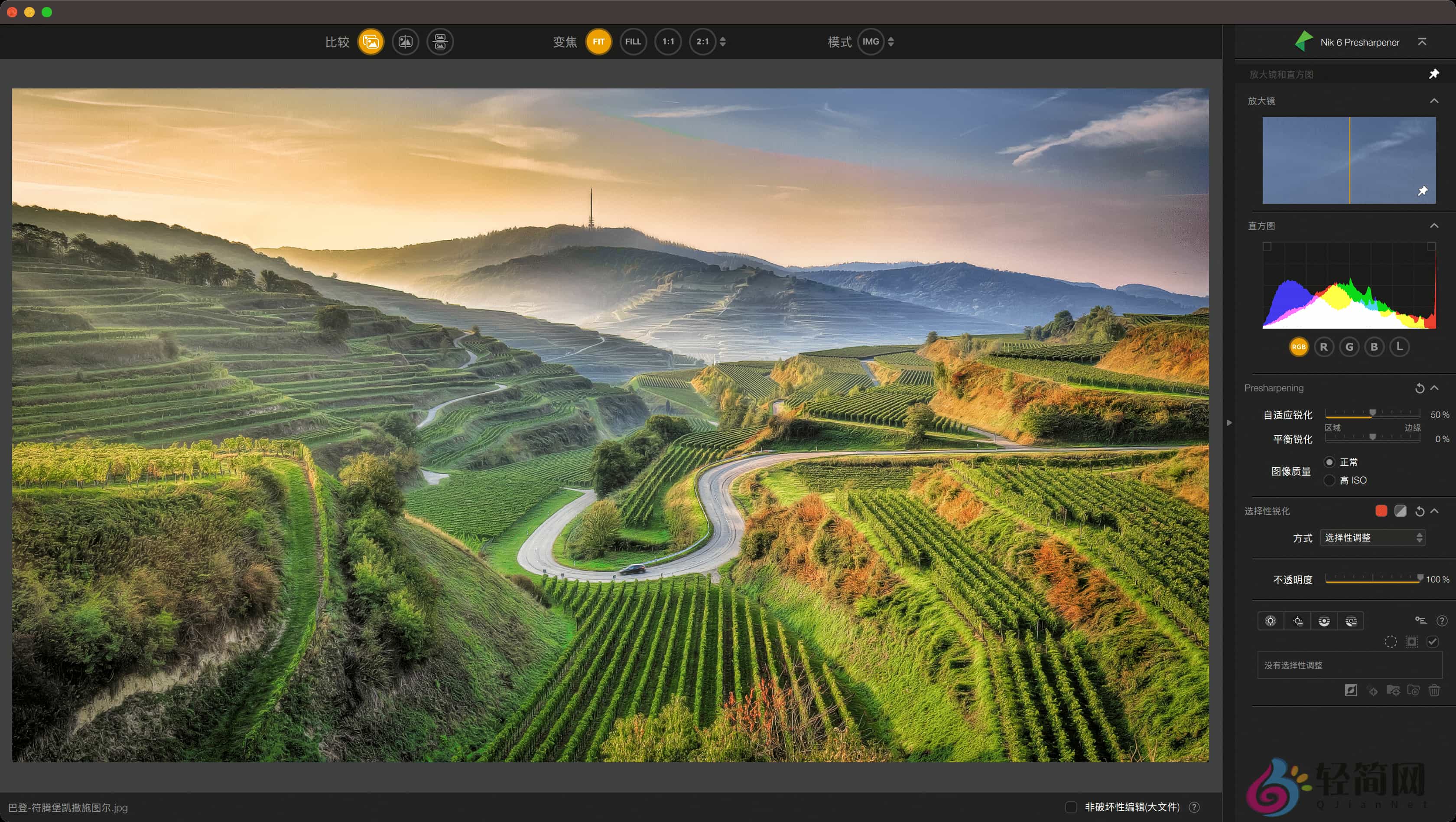Open the IMG mode selector
This screenshot has height=822, width=1456.
871,41
